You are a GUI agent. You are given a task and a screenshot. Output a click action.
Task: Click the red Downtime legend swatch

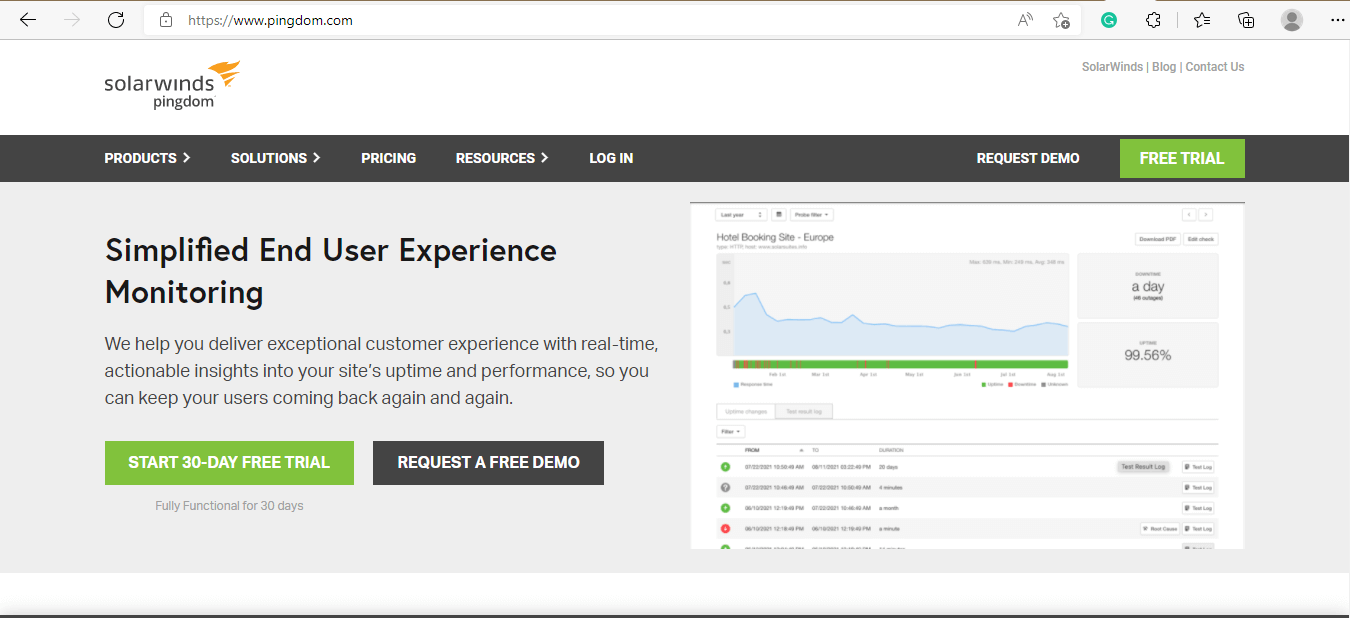click(1011, 384)
